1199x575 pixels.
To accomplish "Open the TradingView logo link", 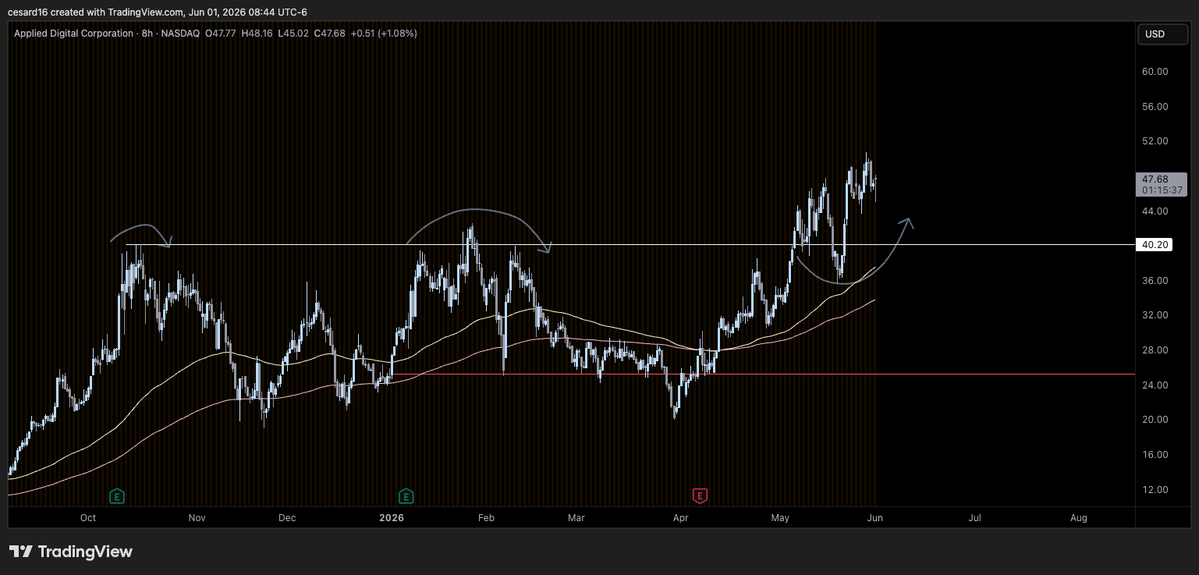I will [x=71, y=551].
